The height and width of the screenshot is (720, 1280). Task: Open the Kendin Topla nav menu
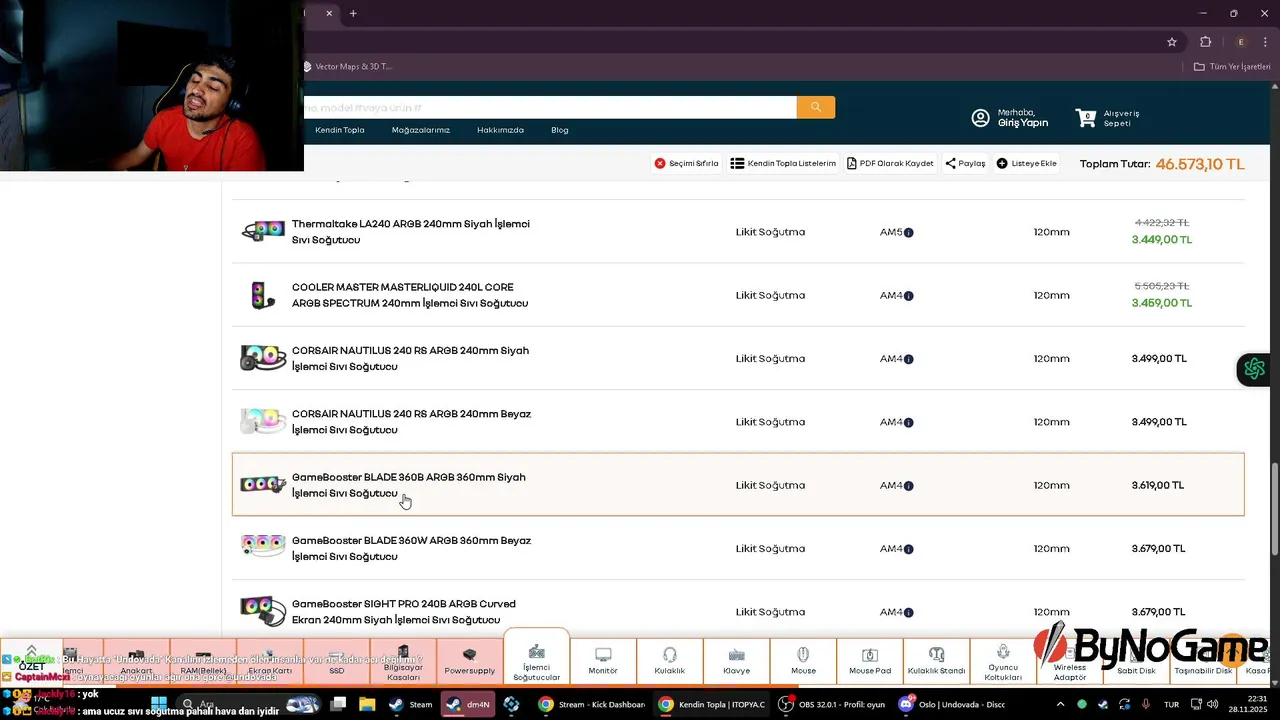[x=340, y=130]
